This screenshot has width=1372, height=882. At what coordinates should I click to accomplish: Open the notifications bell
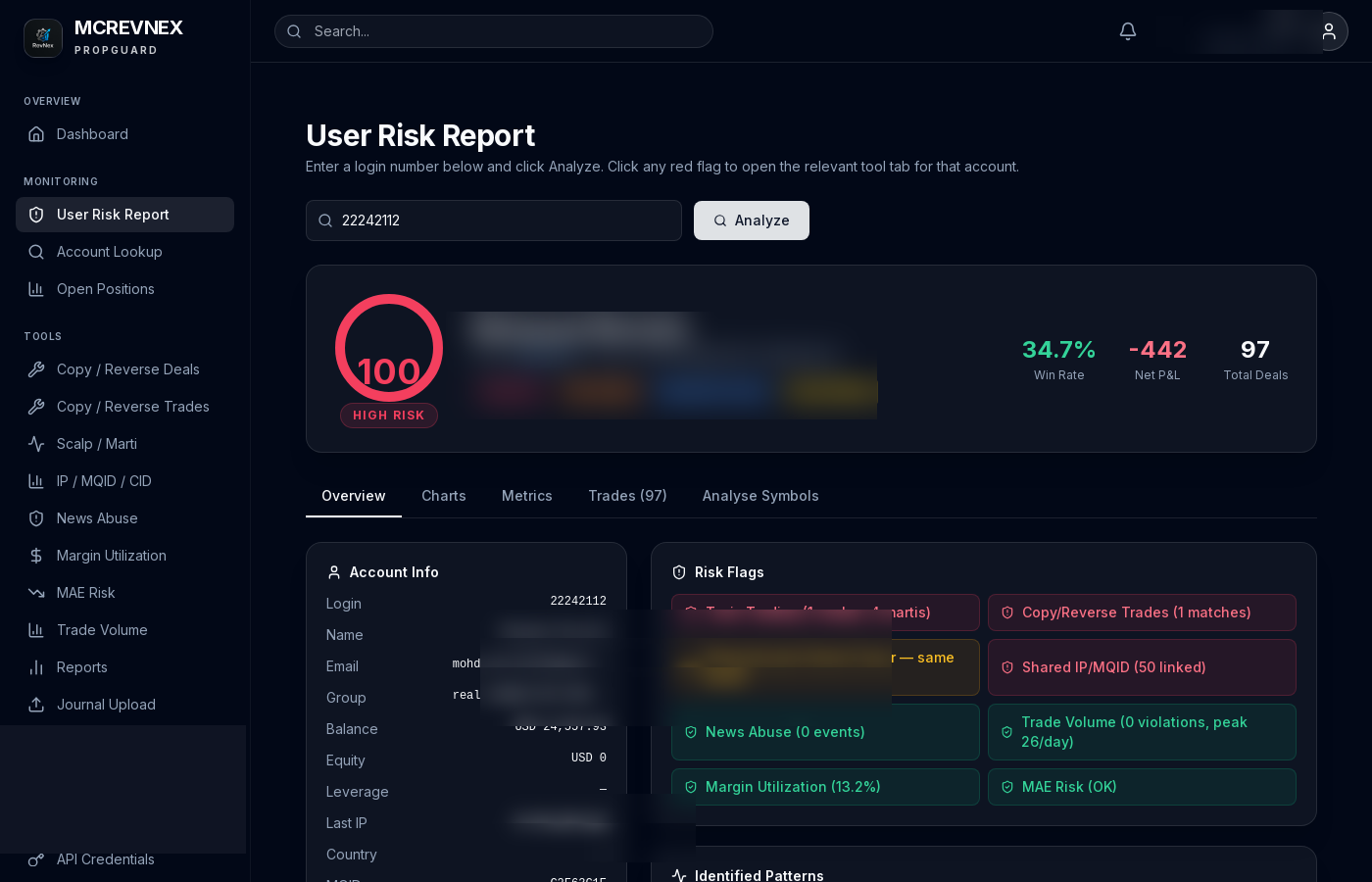point(1127,31)
